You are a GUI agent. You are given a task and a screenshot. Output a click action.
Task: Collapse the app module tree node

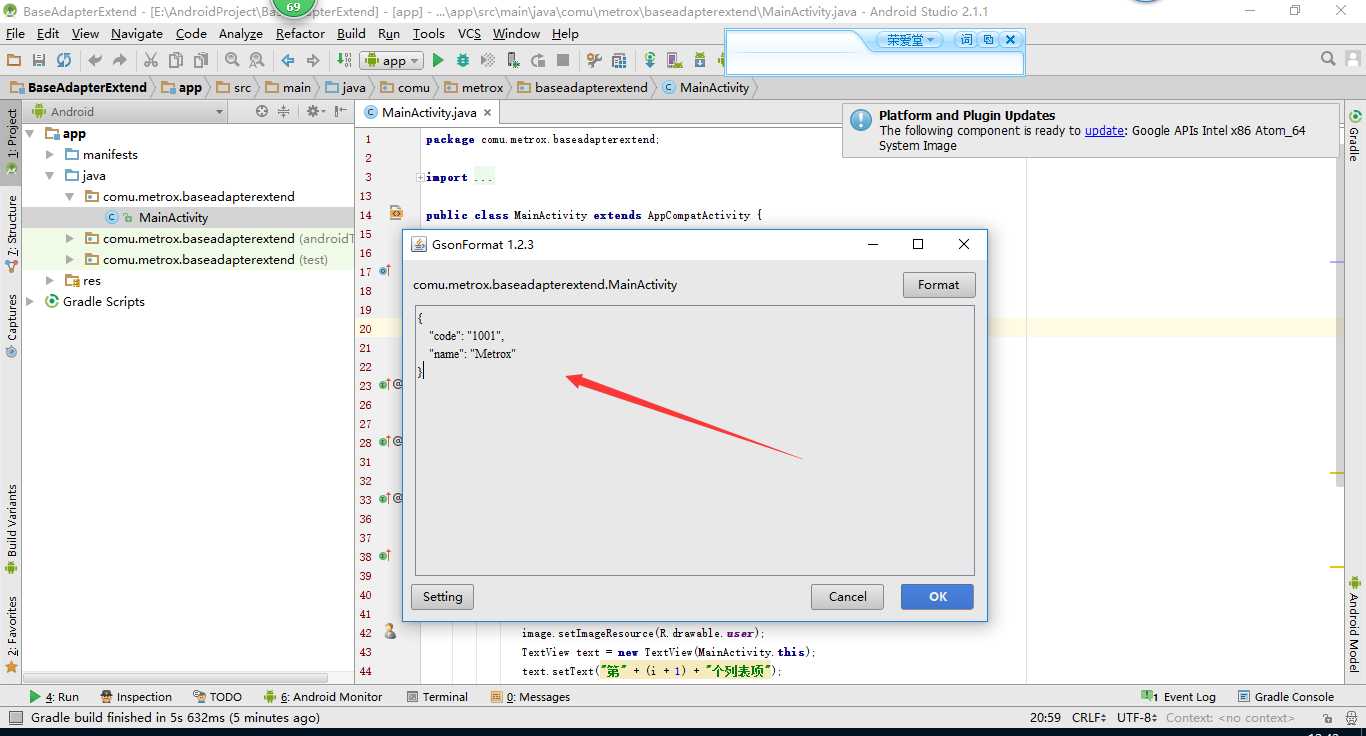tap(30, 133)
